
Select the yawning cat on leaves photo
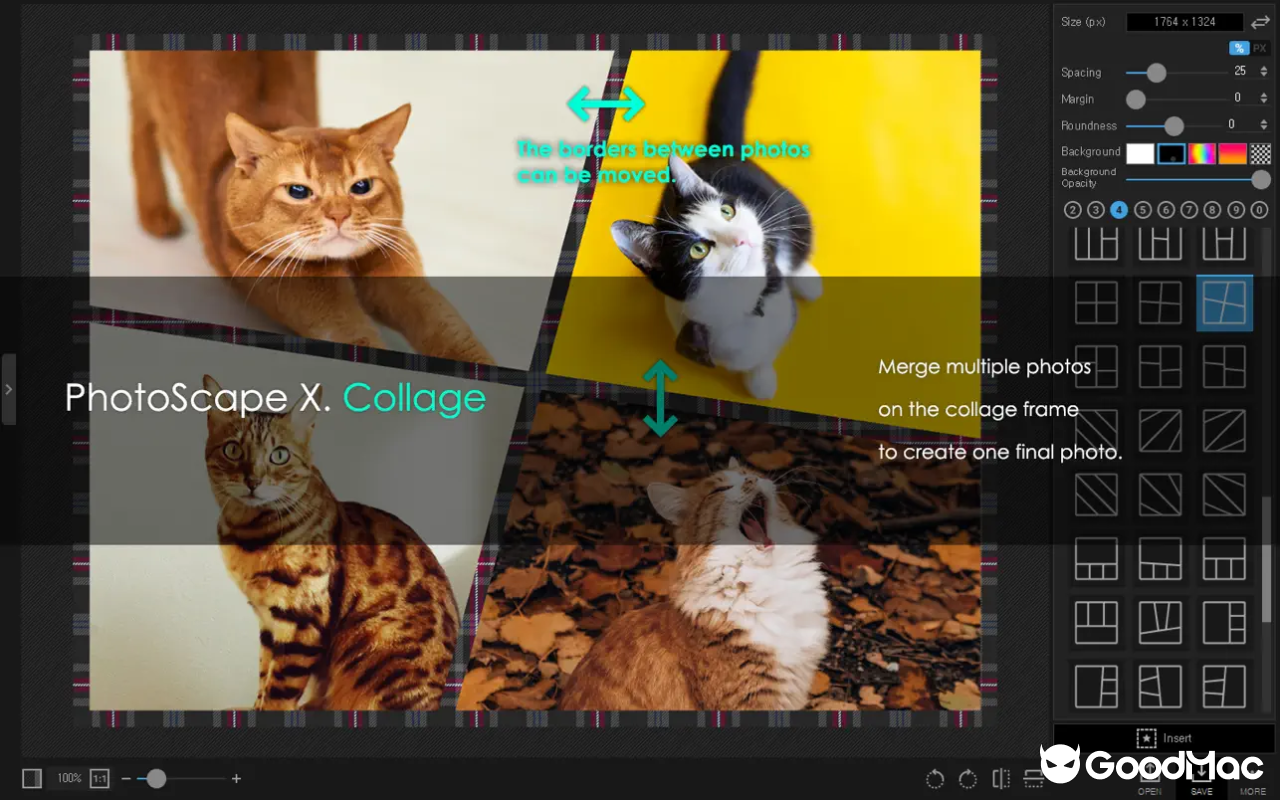click(730, 560)
